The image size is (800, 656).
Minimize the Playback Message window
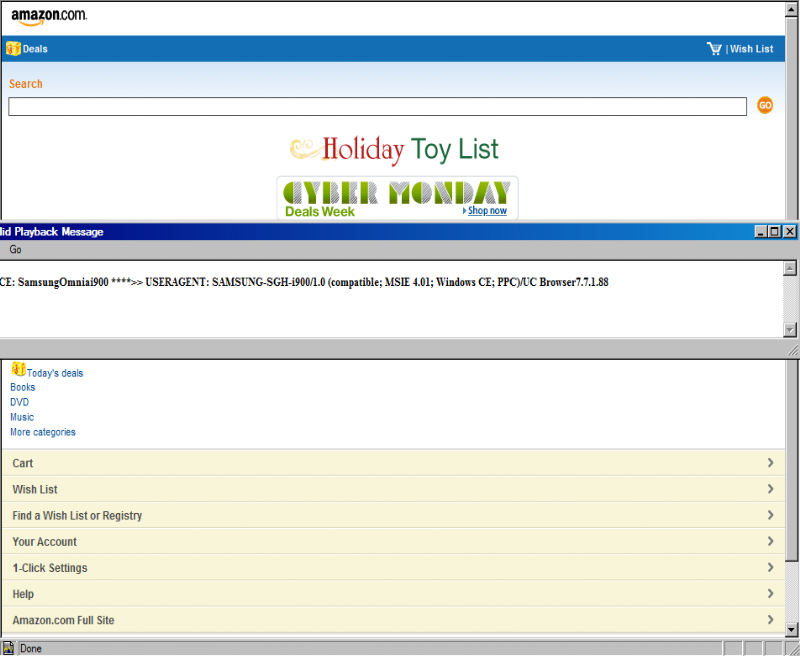click(761, 232)
